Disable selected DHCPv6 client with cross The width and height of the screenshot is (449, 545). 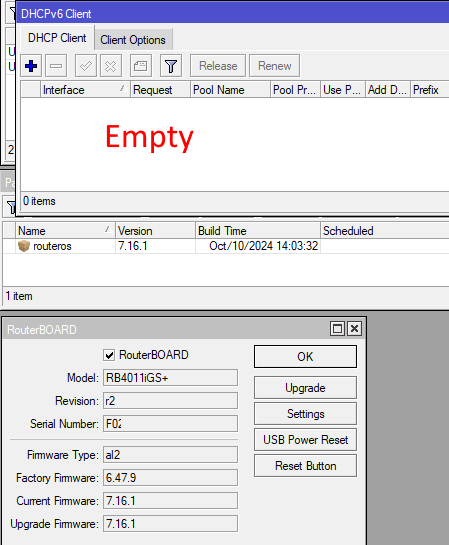click(111, 66)
